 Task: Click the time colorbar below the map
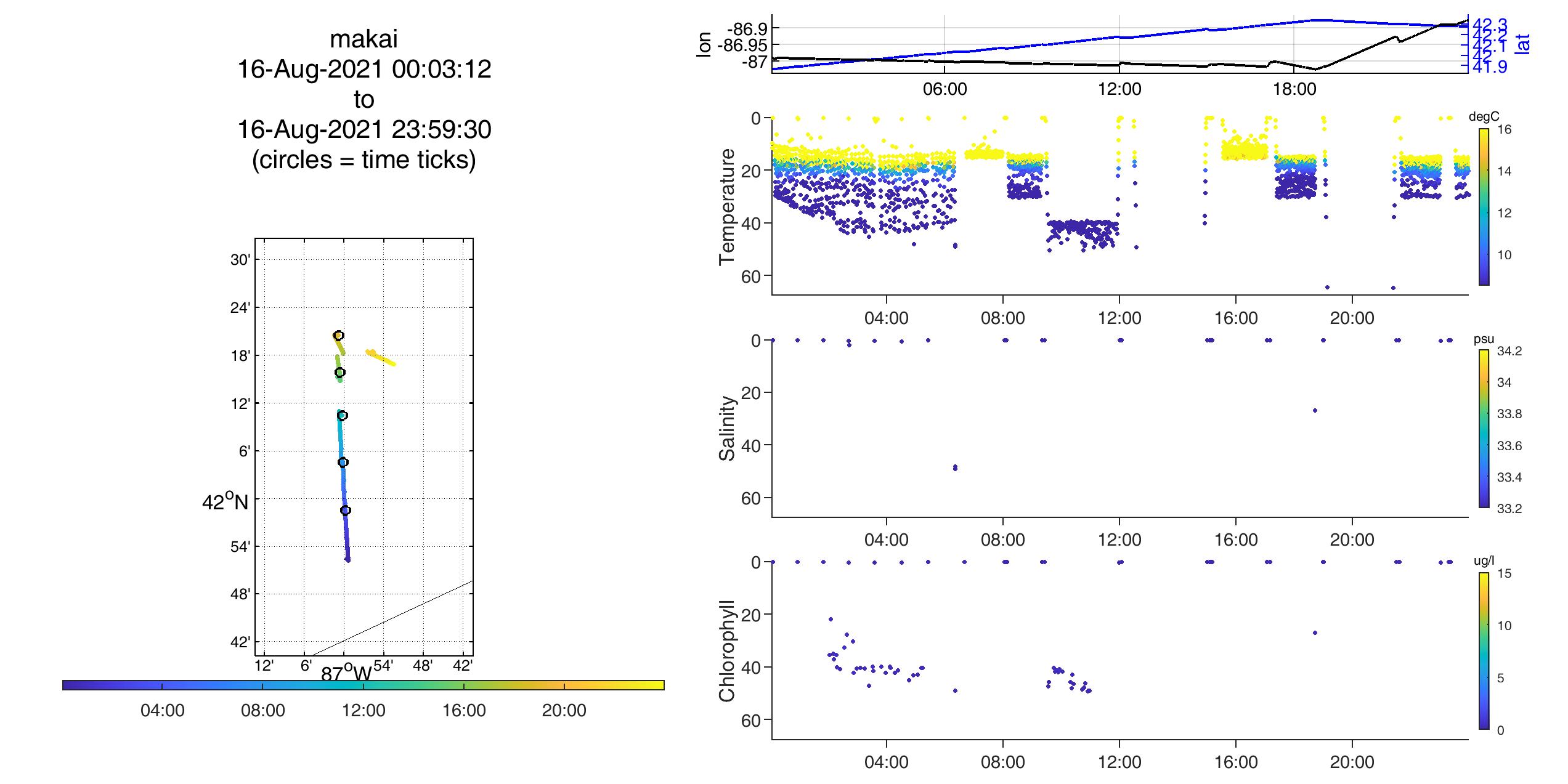point(364,685)
